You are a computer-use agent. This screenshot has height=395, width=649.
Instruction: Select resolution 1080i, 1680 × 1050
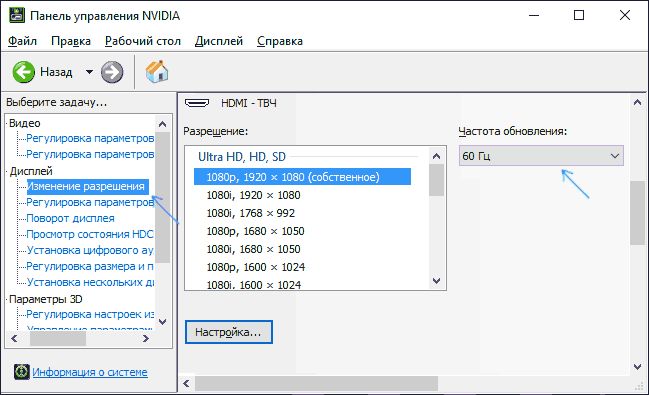253,249
